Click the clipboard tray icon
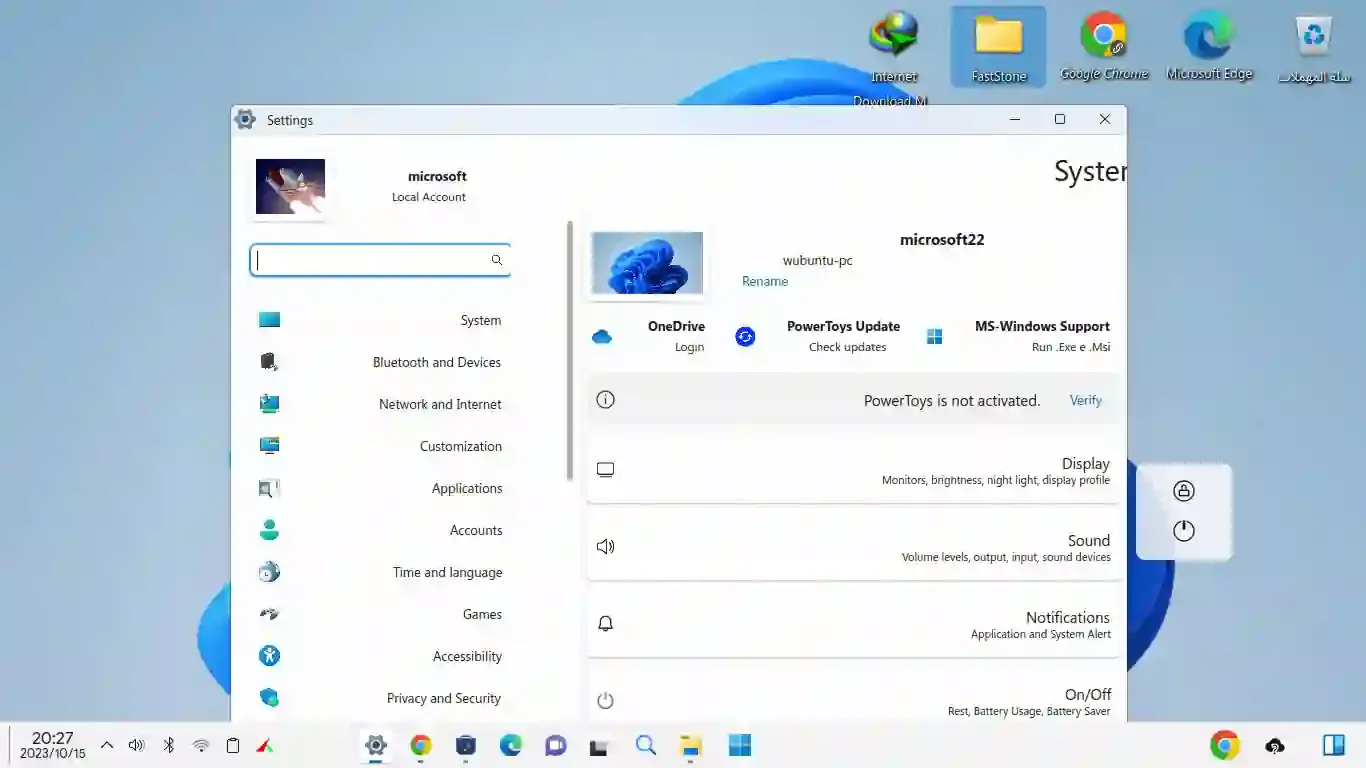The width and height of the screenshot is (1366, 768). [233, 745]
